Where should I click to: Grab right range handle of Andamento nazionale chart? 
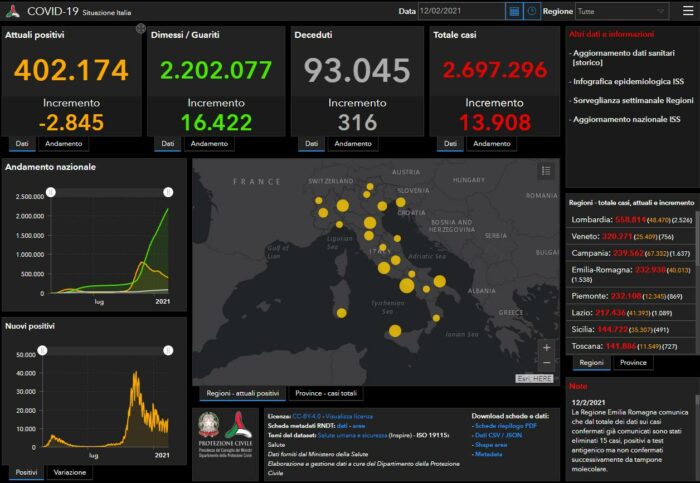click(x=168, y=192)
